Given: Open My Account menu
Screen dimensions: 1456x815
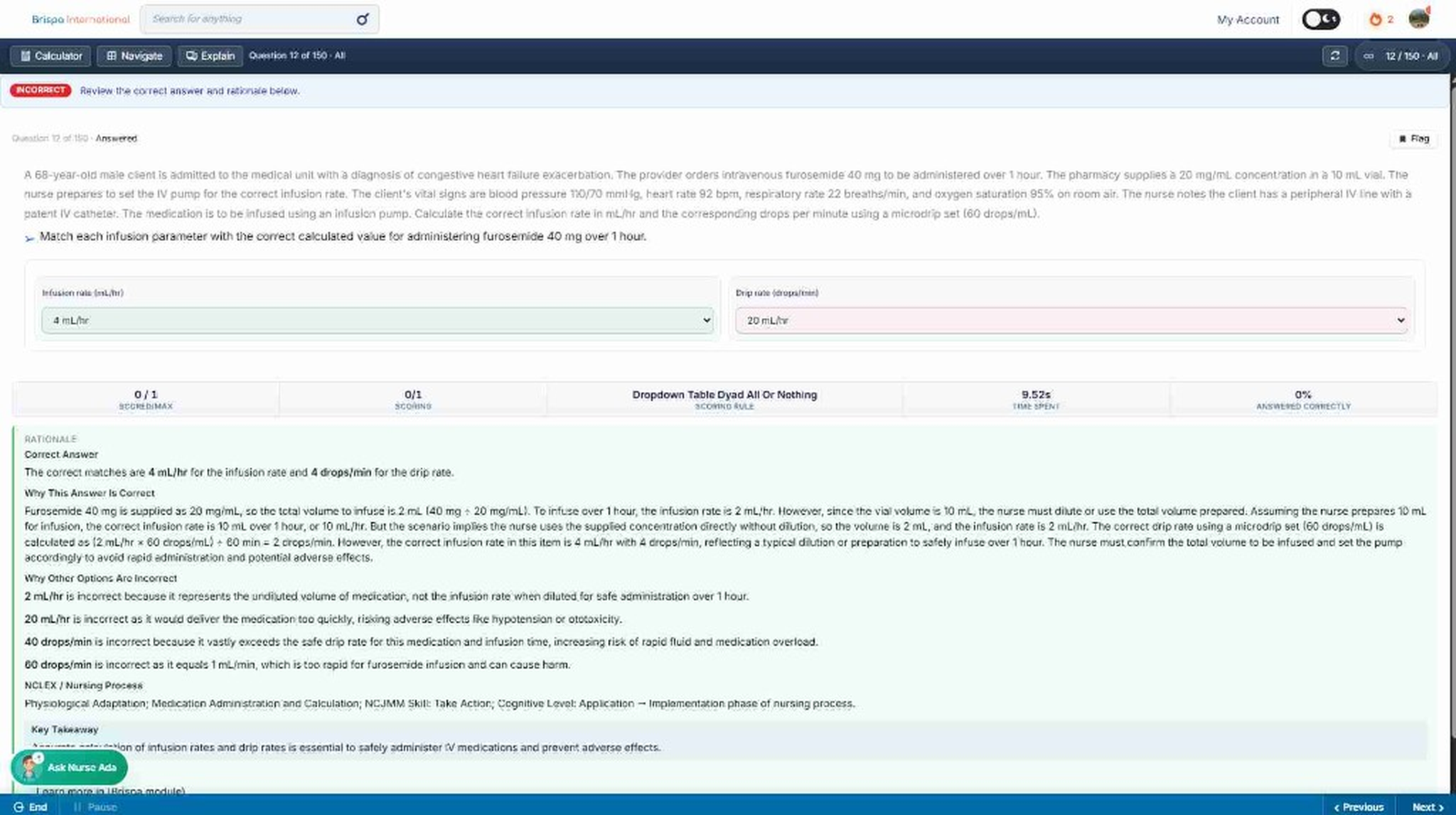Looking at the screenshot, I should point(1248,19).
